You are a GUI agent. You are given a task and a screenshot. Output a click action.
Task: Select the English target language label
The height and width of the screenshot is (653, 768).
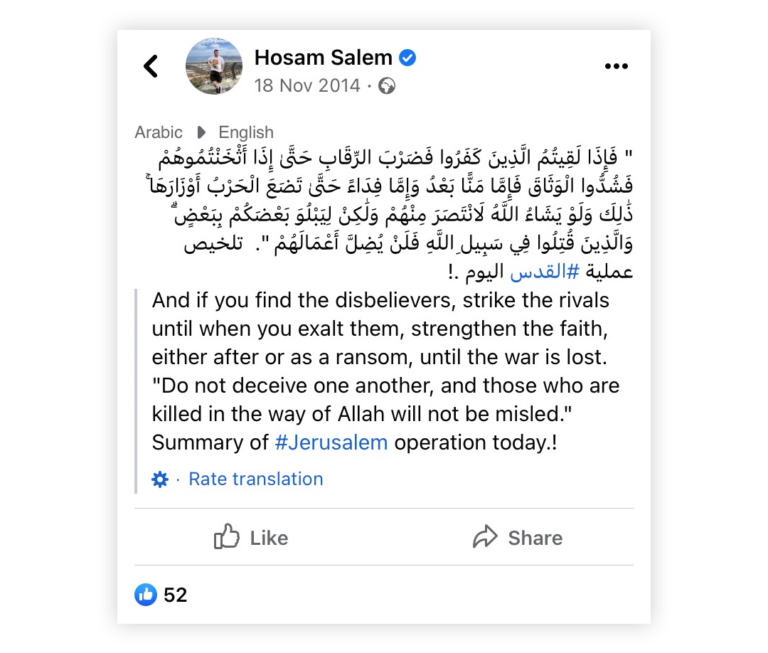pos(246,132)
